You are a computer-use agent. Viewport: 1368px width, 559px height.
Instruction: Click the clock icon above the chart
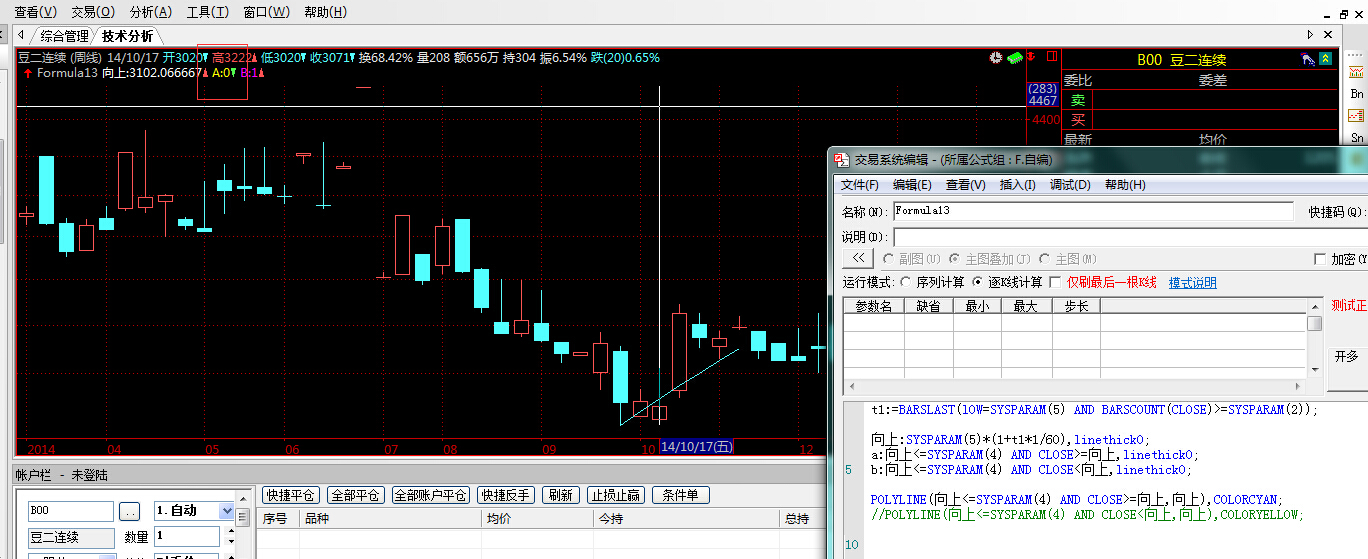click(995, 58)
